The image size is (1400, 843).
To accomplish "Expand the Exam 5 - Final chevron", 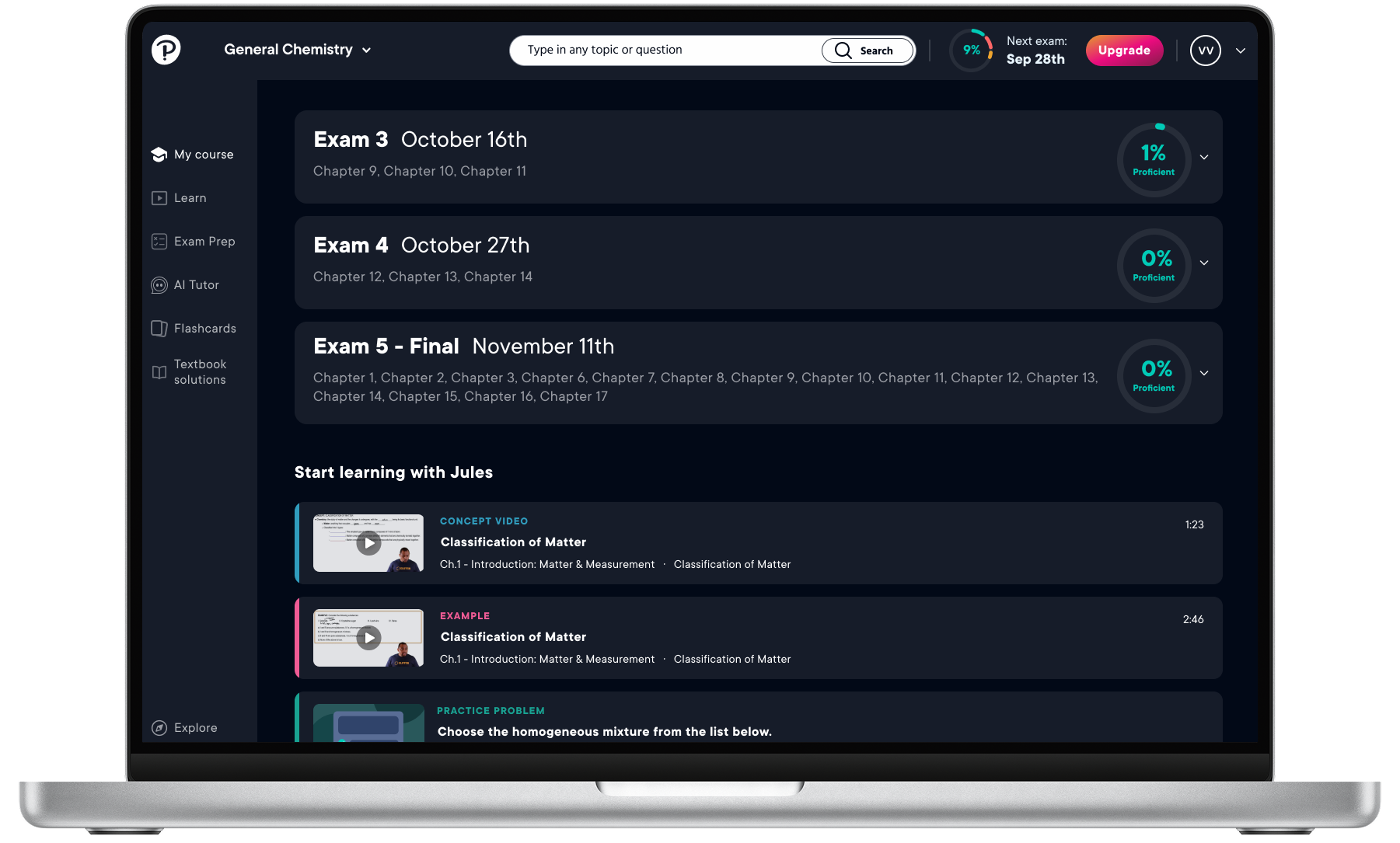I will tap(1204, 373).
